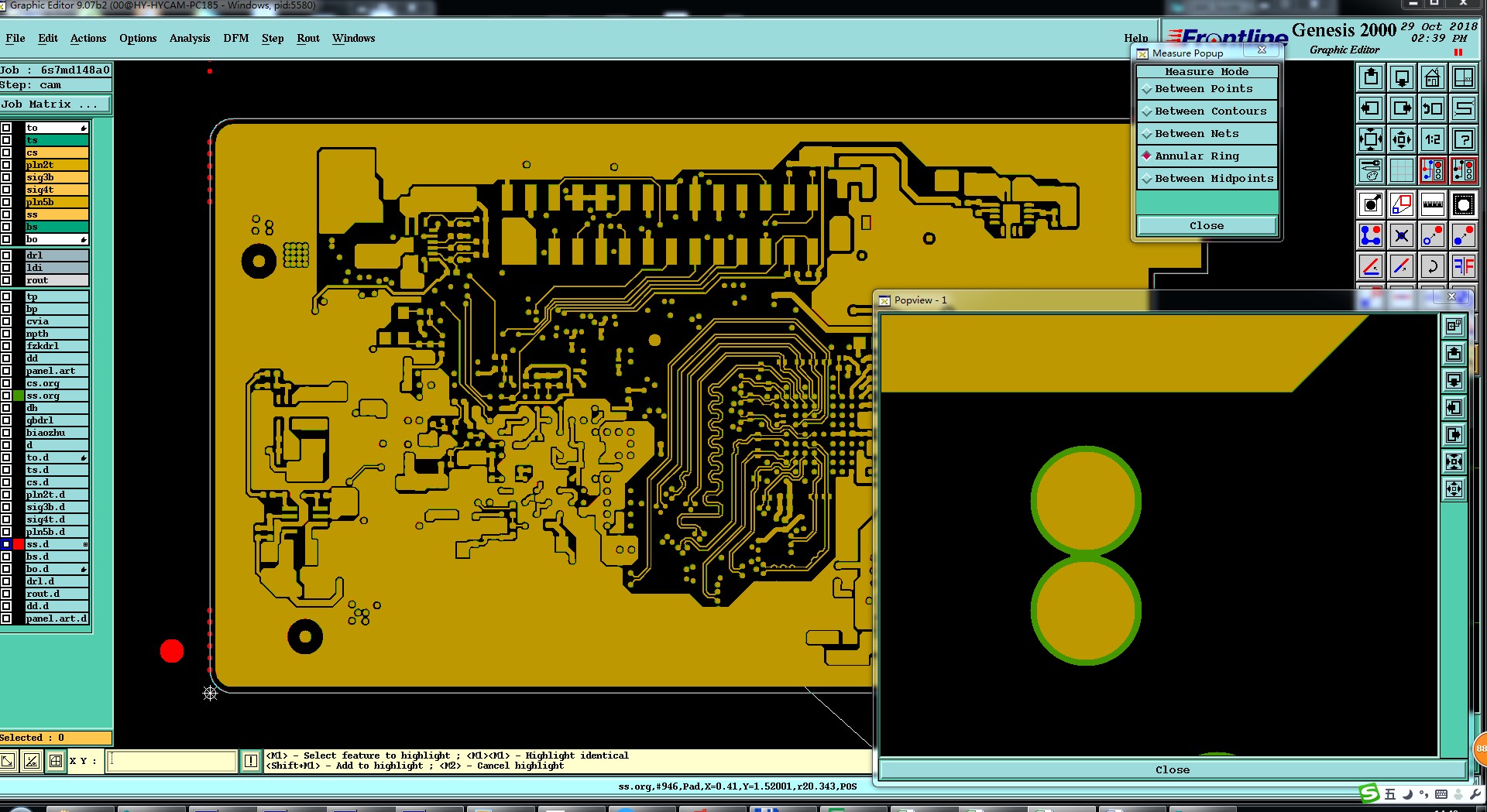Toggle the checkbox for layer drl
1487x812 pixels.
6,255
